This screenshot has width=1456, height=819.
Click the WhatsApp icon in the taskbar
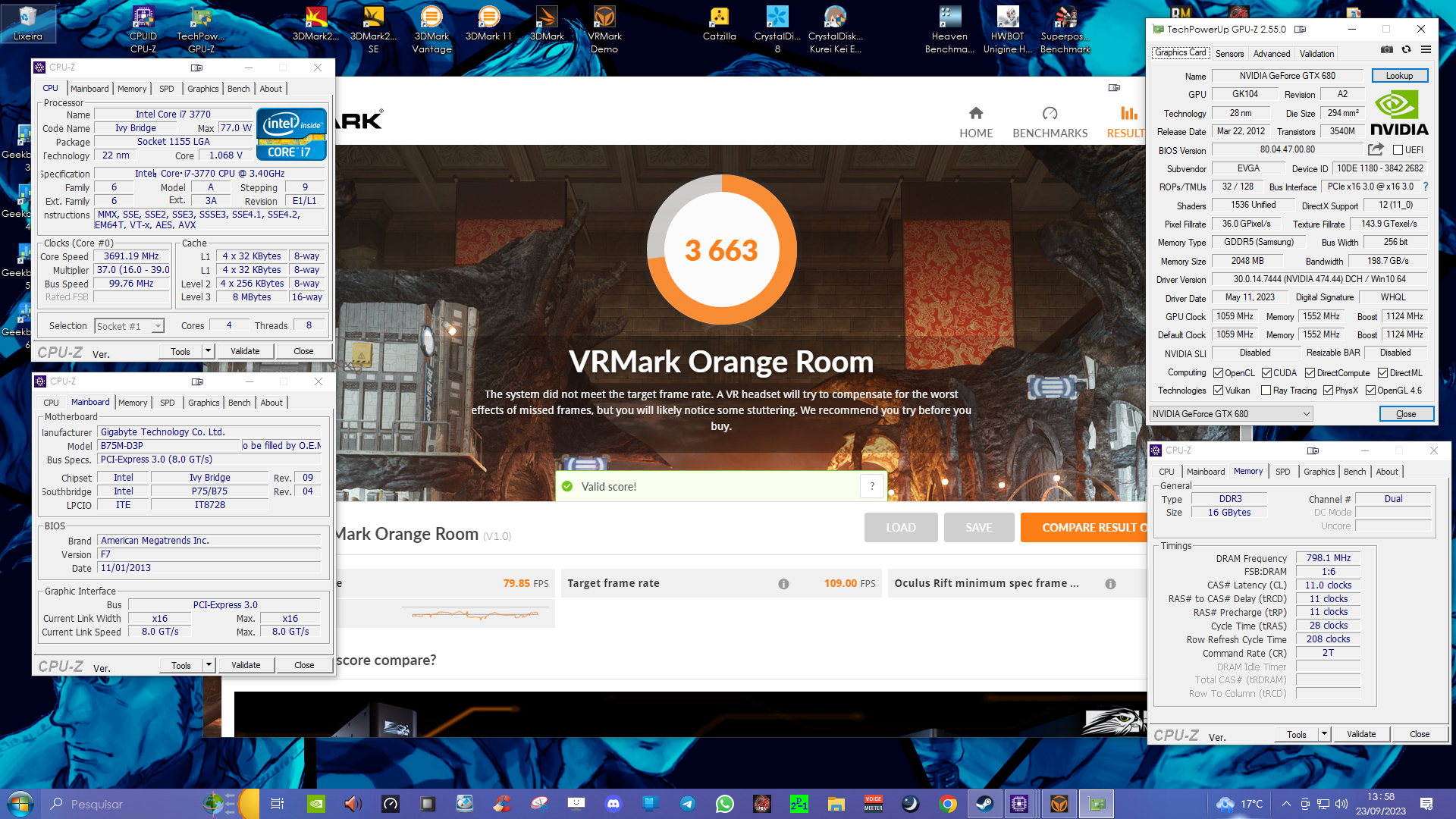(724, 804)
